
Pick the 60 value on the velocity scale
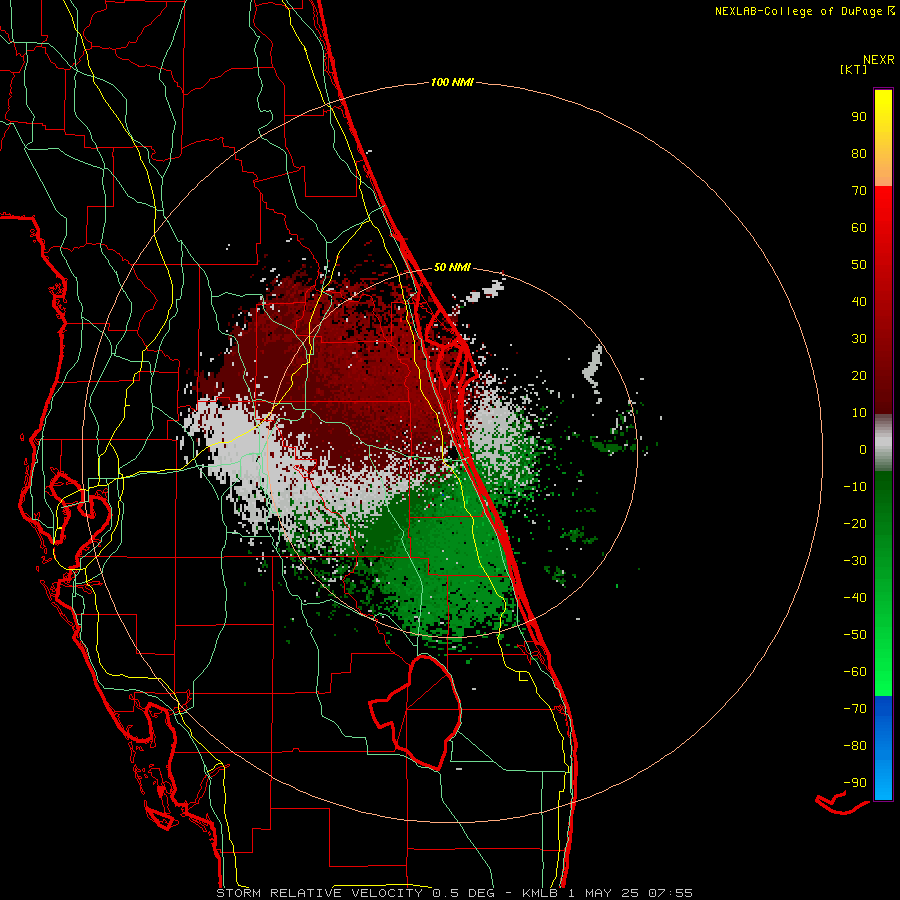coord(859,227)
